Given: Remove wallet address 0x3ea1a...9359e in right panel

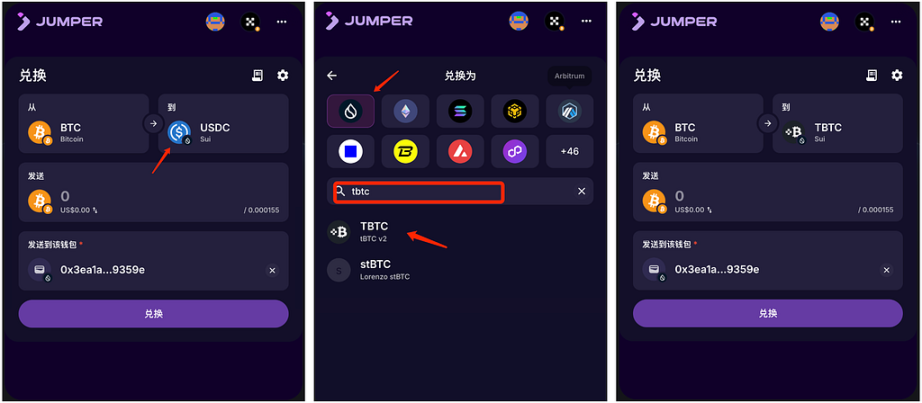Looking at the screenshot, I should (886, 270).
